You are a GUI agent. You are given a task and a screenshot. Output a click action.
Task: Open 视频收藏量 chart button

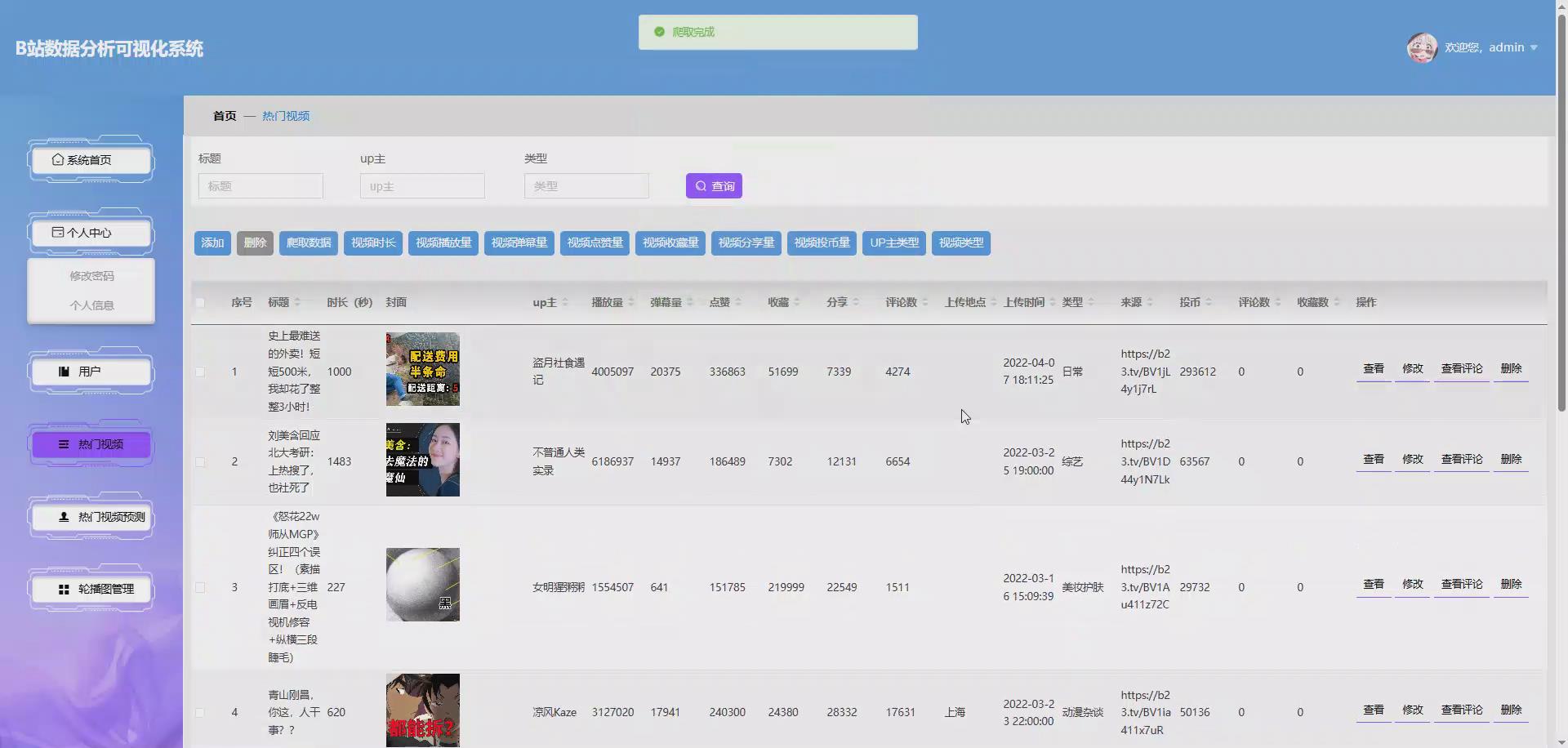(x=670, y=243)
